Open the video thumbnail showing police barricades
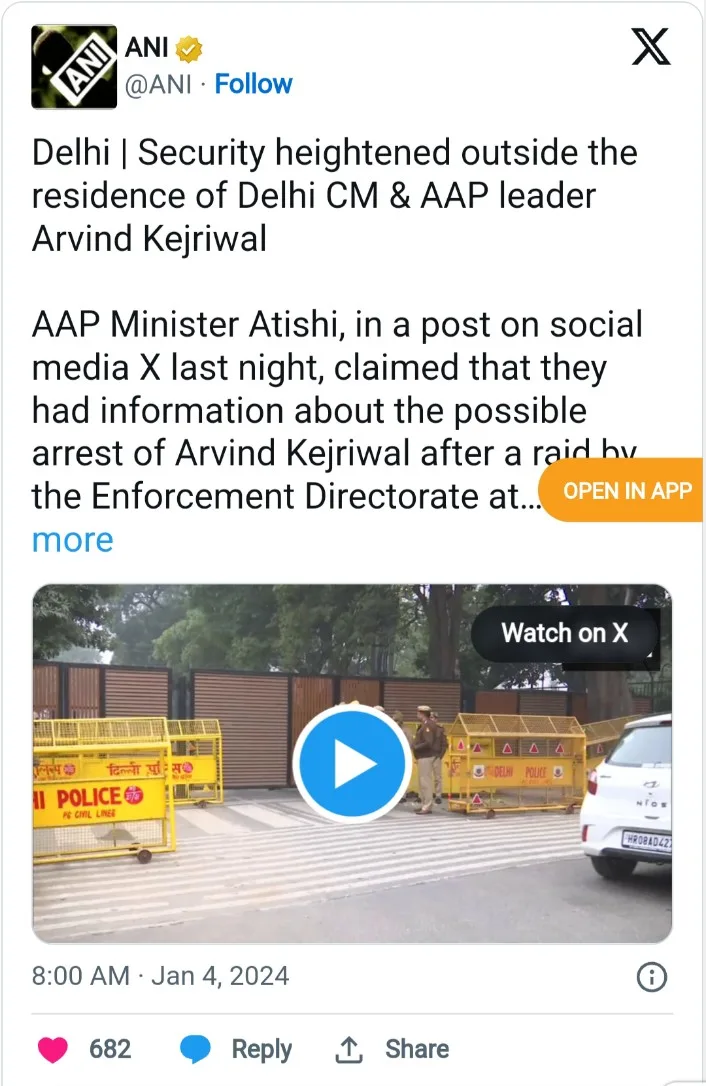 352,763
